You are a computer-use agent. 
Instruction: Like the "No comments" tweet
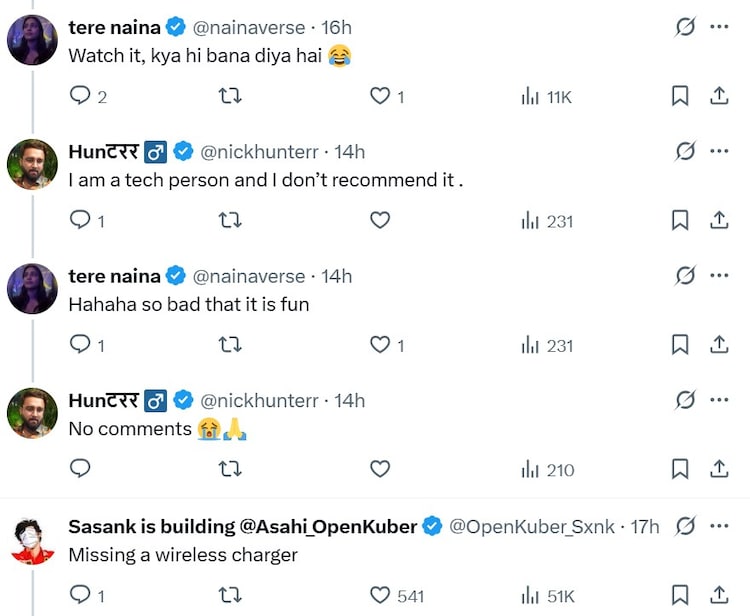pos(380,469)
